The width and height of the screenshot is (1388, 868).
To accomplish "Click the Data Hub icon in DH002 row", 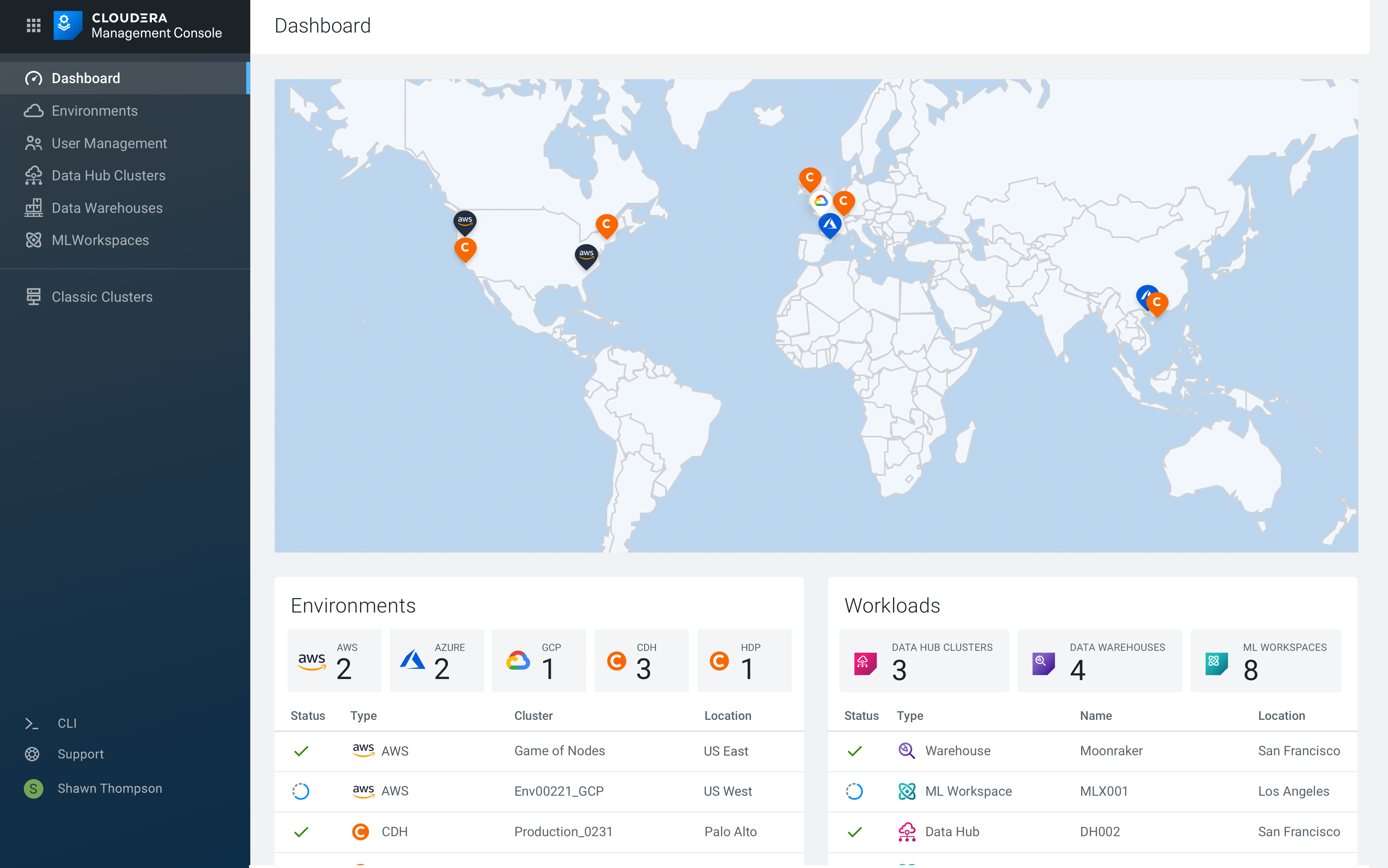I will coord(907,831).
